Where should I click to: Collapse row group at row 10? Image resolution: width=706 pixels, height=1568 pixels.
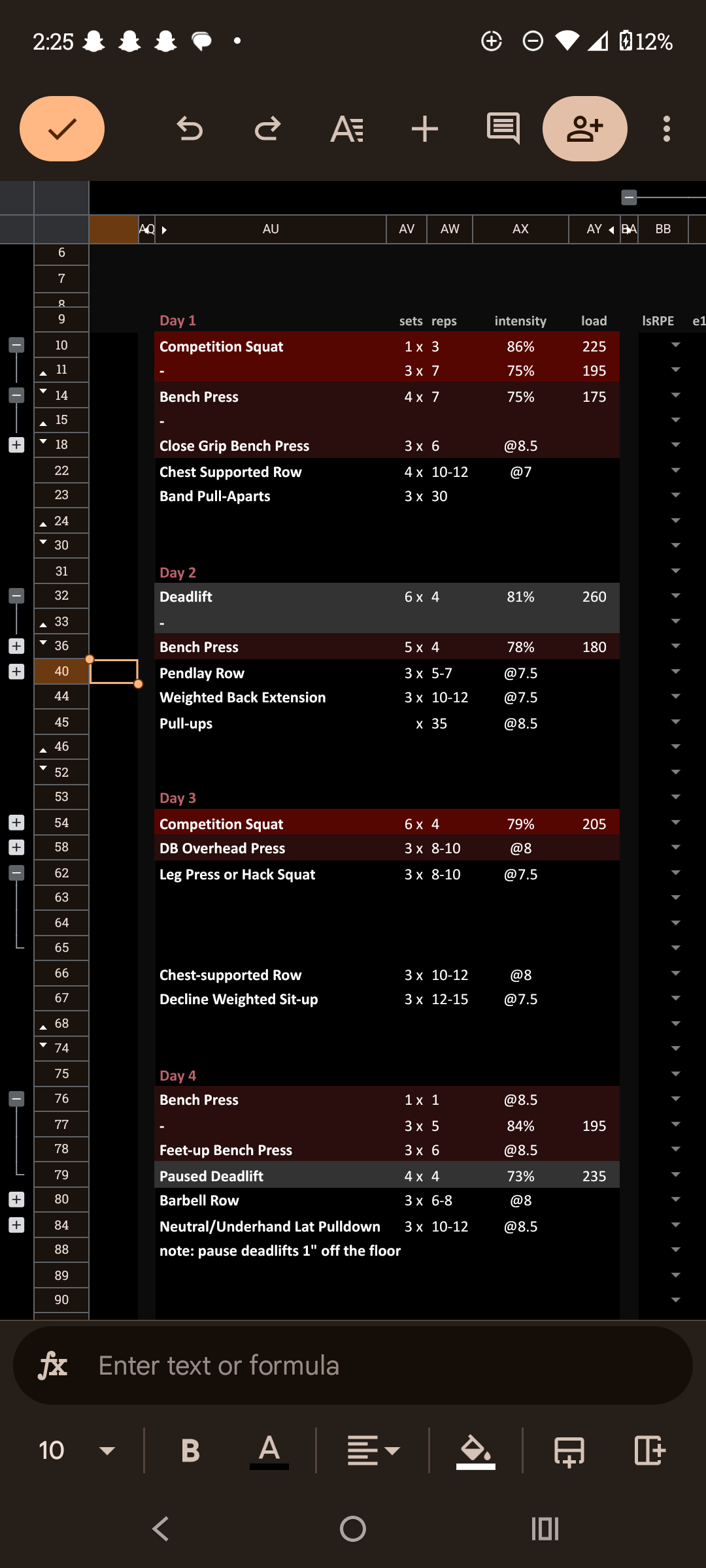(x=16, y=345)
